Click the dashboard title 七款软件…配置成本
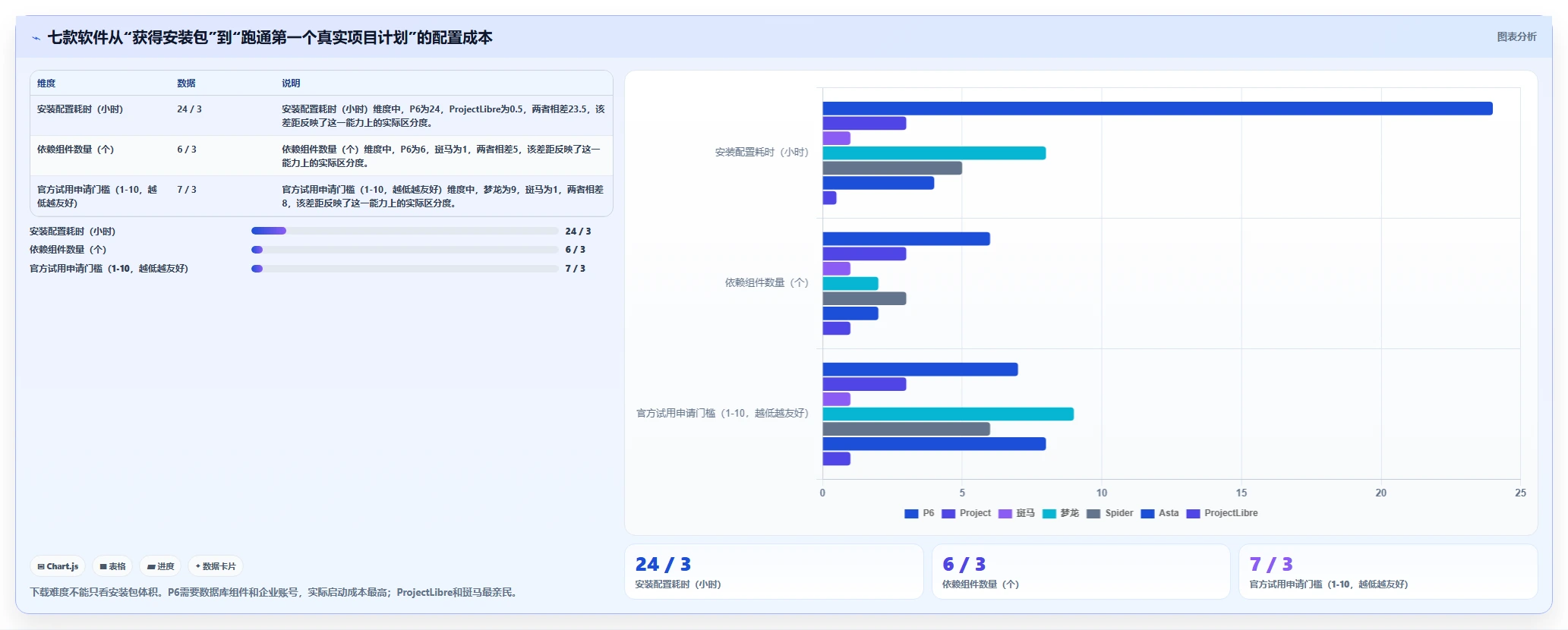1568x630 pixels. coord(270,38)
